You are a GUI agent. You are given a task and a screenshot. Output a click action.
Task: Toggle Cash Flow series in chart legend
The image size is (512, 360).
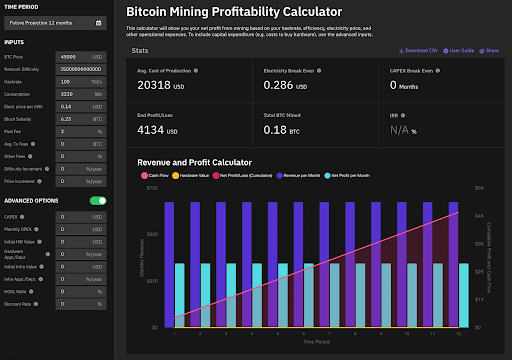click(x=154, y=176)
